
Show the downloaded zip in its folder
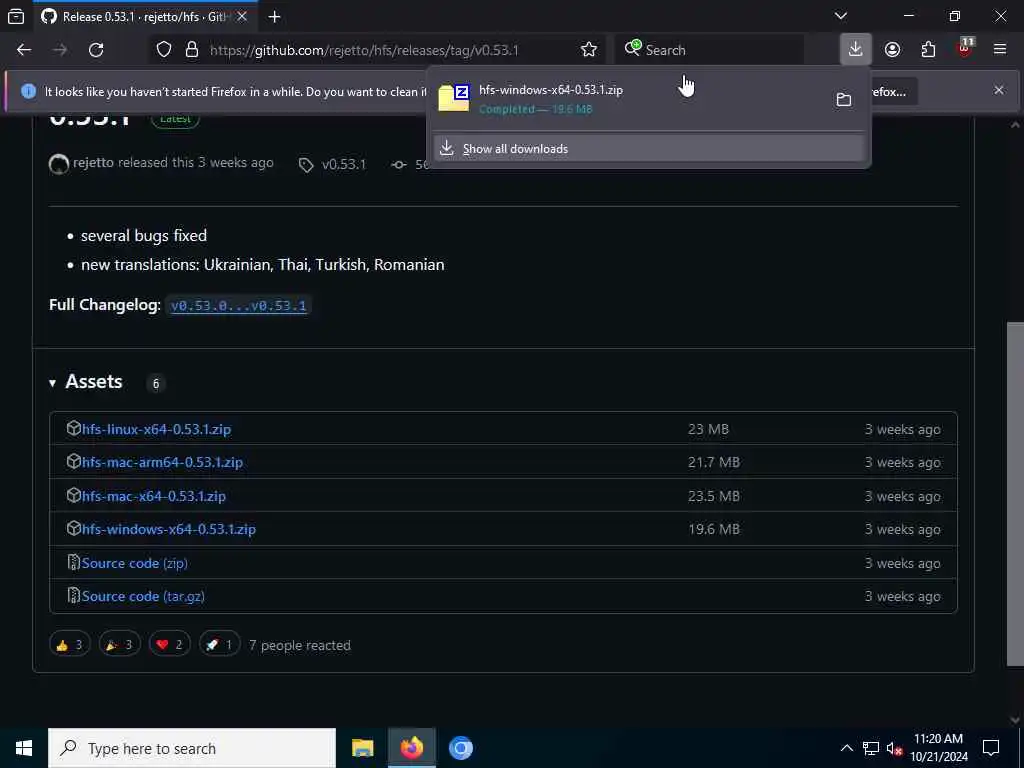tap(844, 99)
